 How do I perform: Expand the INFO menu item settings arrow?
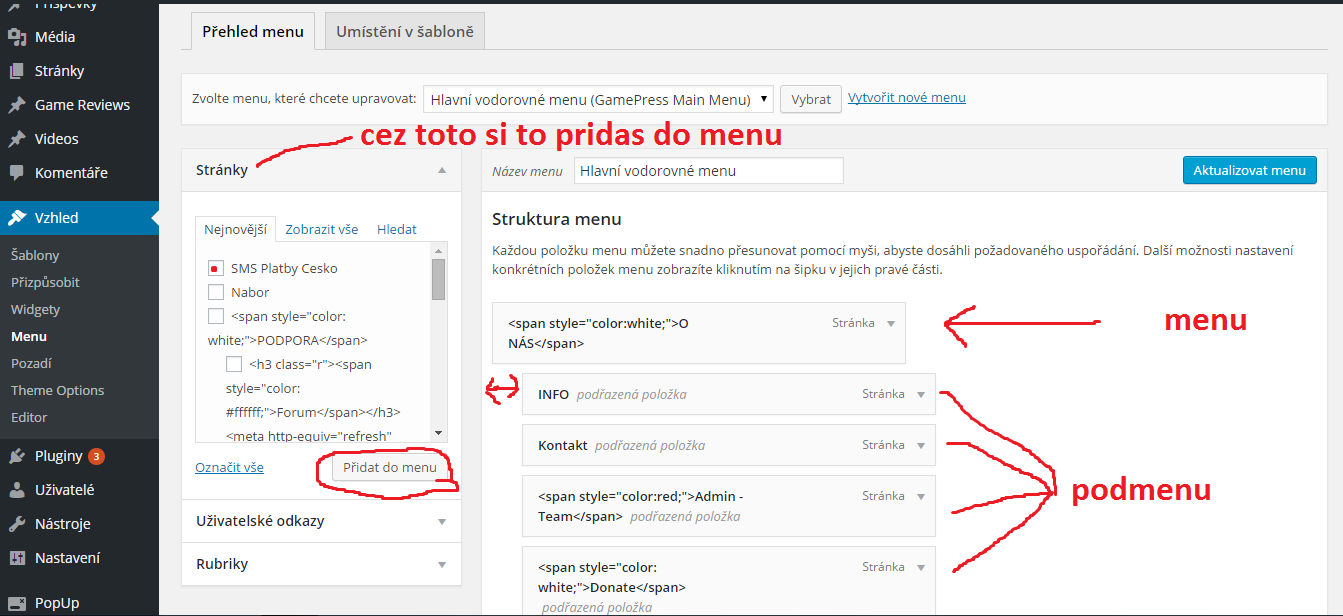pyautogui.click(x=921, y=394)
